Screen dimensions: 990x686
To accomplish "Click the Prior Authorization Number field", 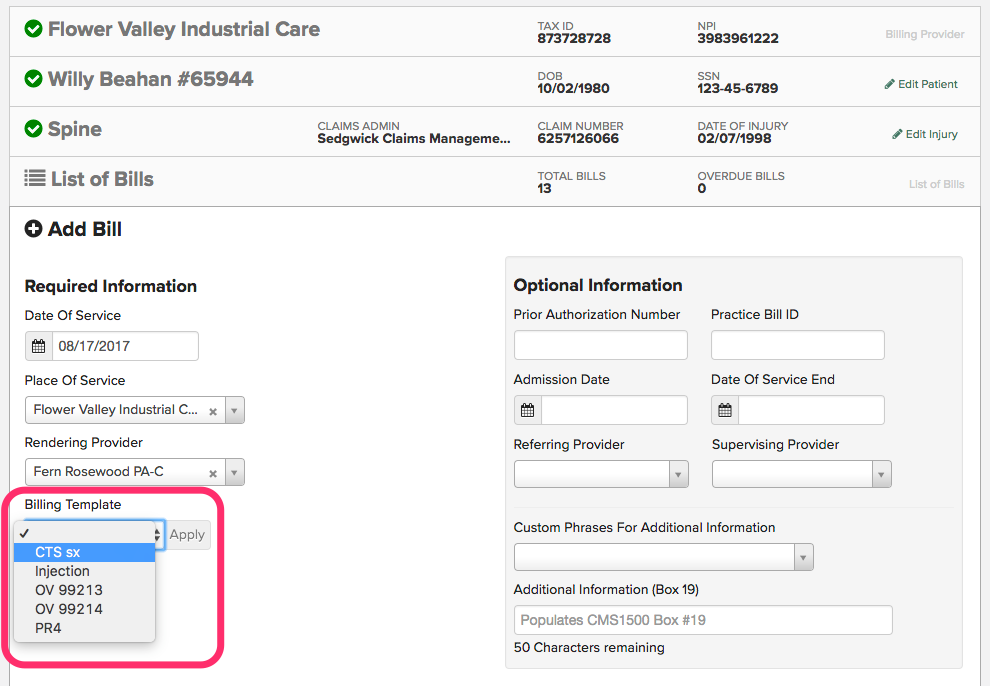I will 600,345.
